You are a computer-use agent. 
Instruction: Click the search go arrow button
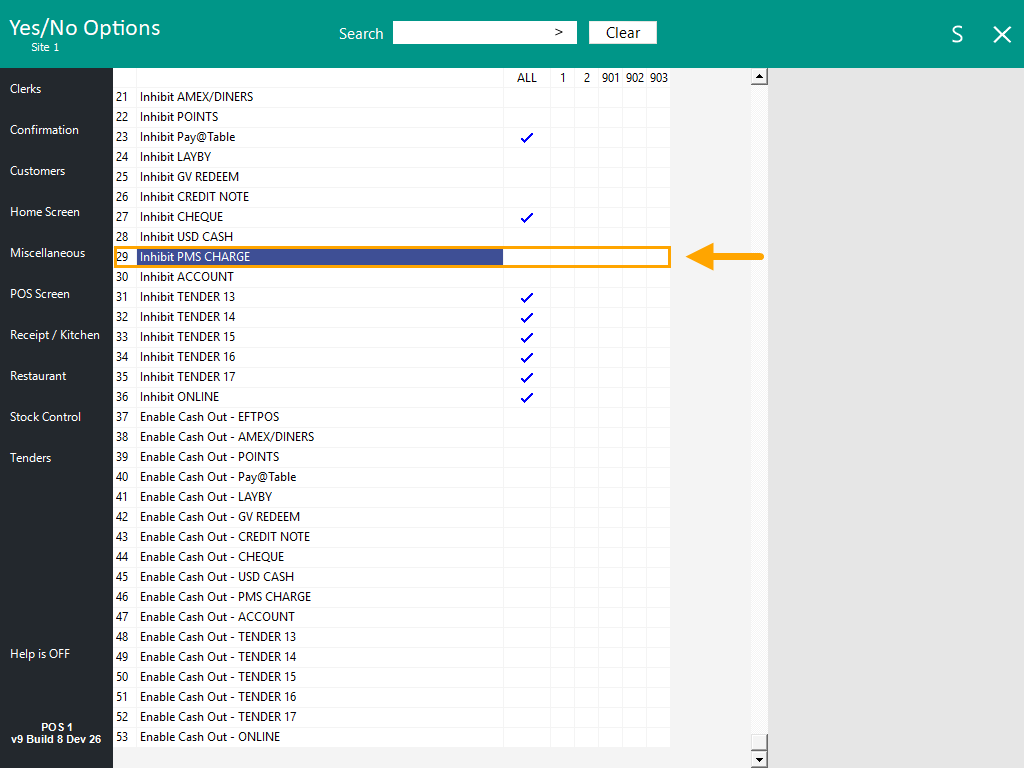(558, 33)
